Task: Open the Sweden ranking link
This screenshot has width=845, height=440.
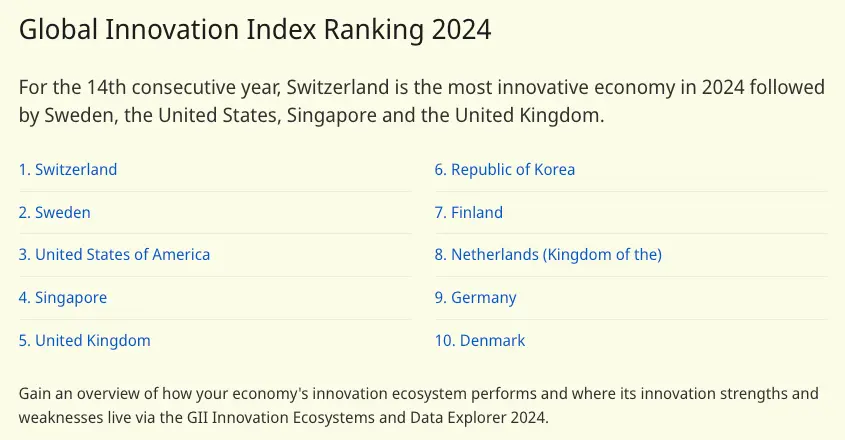Action: point(55,213)
